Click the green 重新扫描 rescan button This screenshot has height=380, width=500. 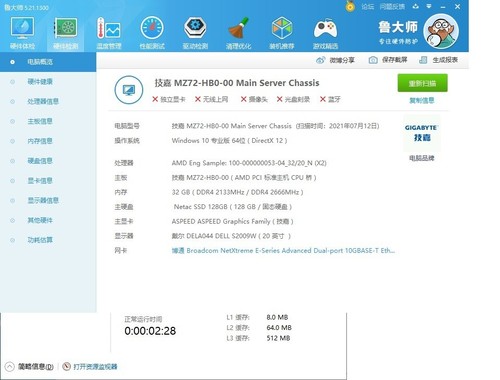point(422,83)
